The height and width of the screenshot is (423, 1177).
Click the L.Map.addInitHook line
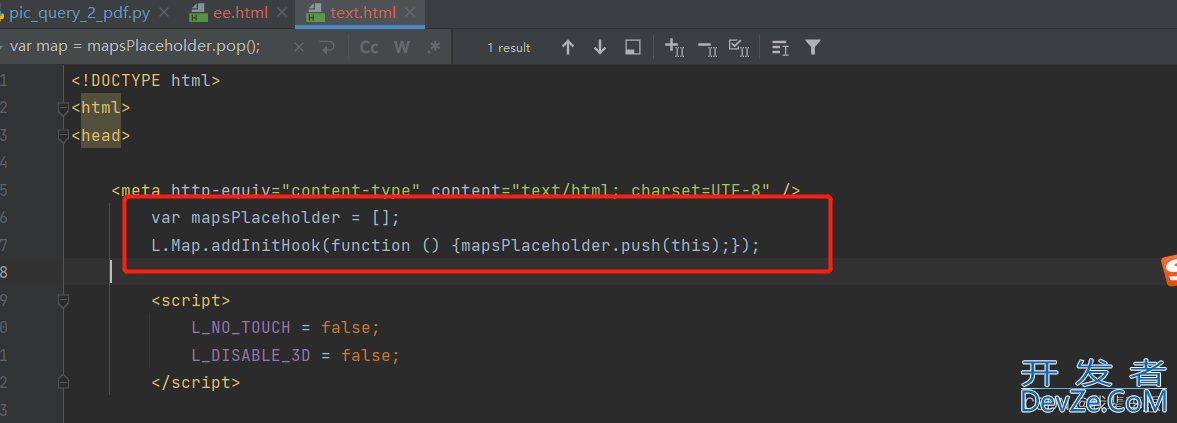coord(456,244)
